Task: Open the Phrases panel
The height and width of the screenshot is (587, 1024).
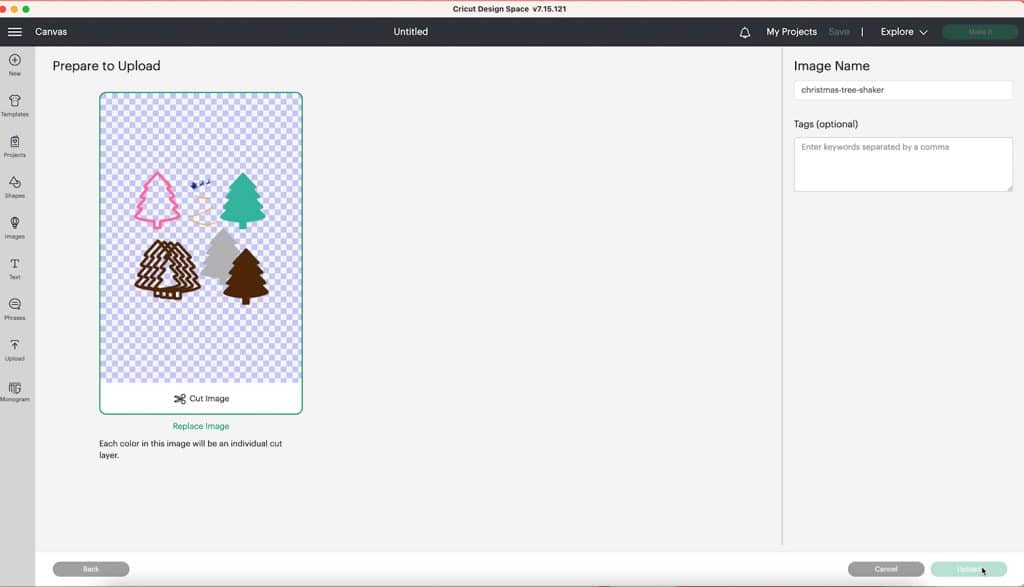Action: point(14,309)
